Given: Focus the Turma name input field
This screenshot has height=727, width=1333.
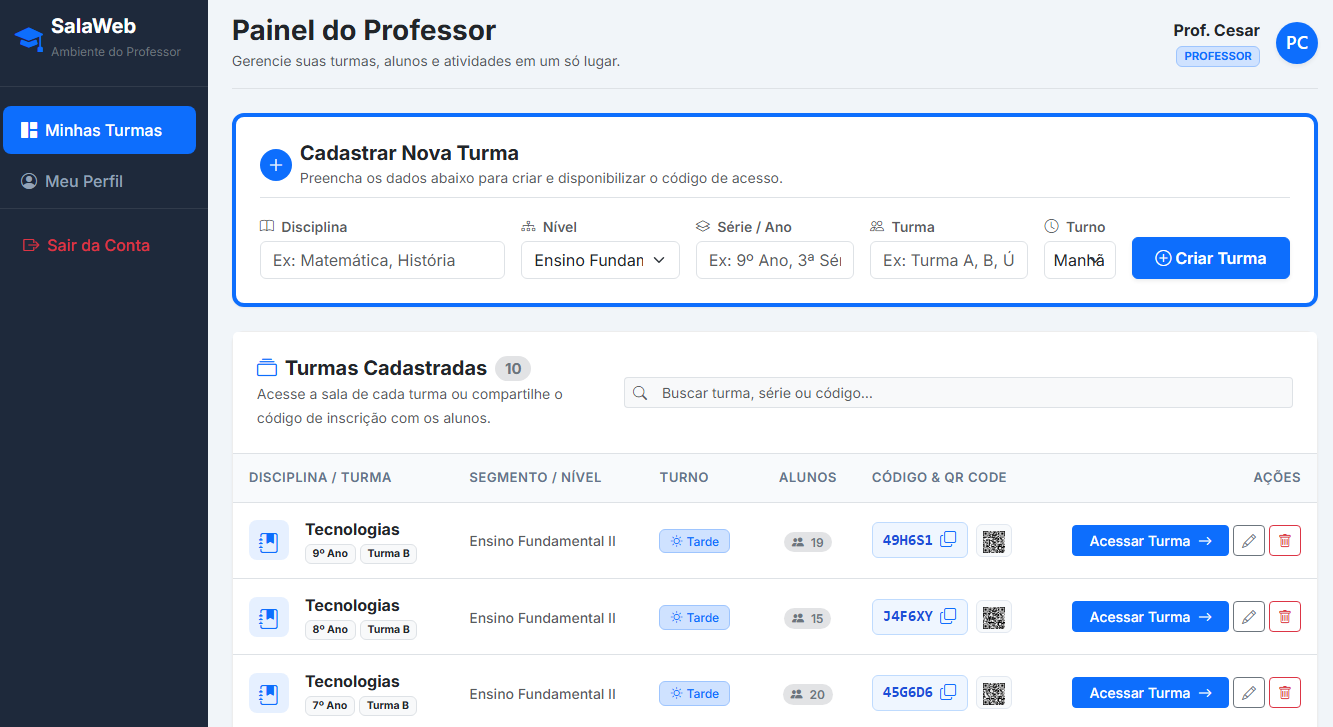Looking at the screenshot, I should (949, 260).
